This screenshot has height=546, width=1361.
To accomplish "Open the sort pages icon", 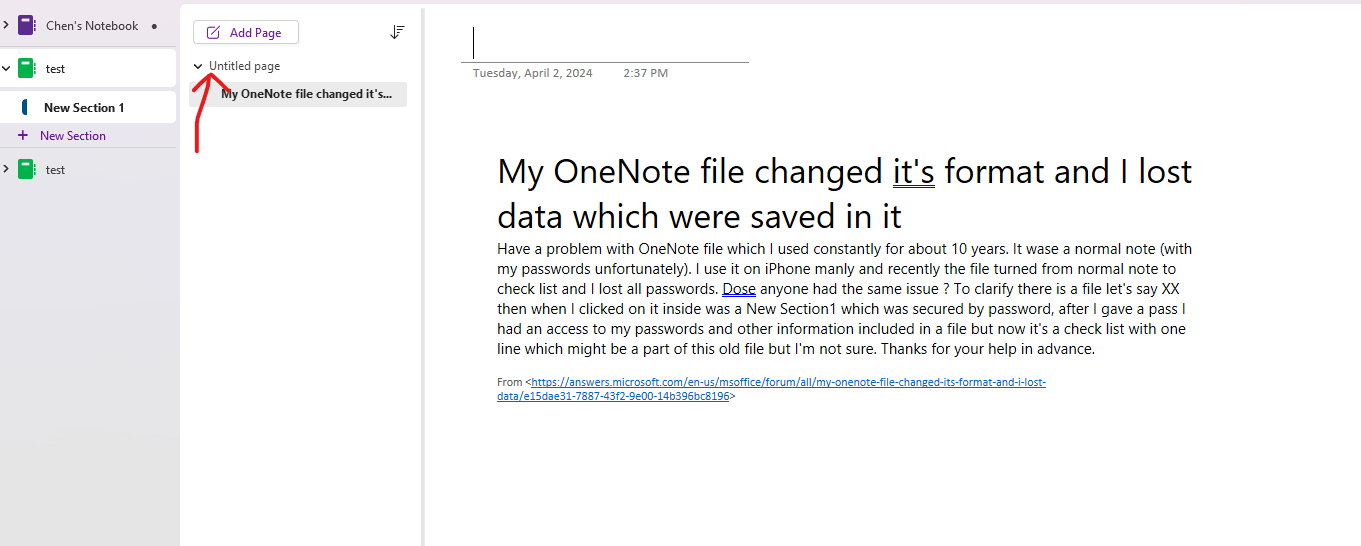I will pyautogui.click(x=397, y=32).
